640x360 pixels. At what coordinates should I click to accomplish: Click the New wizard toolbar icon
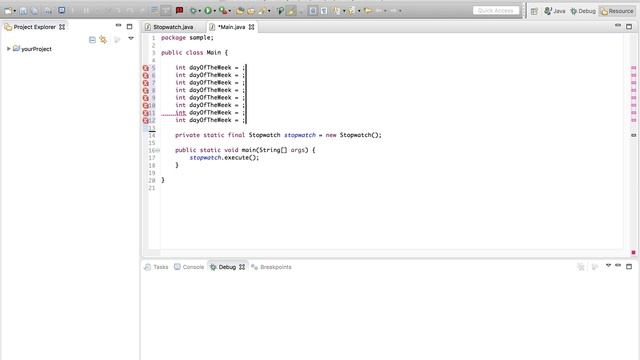8,11
